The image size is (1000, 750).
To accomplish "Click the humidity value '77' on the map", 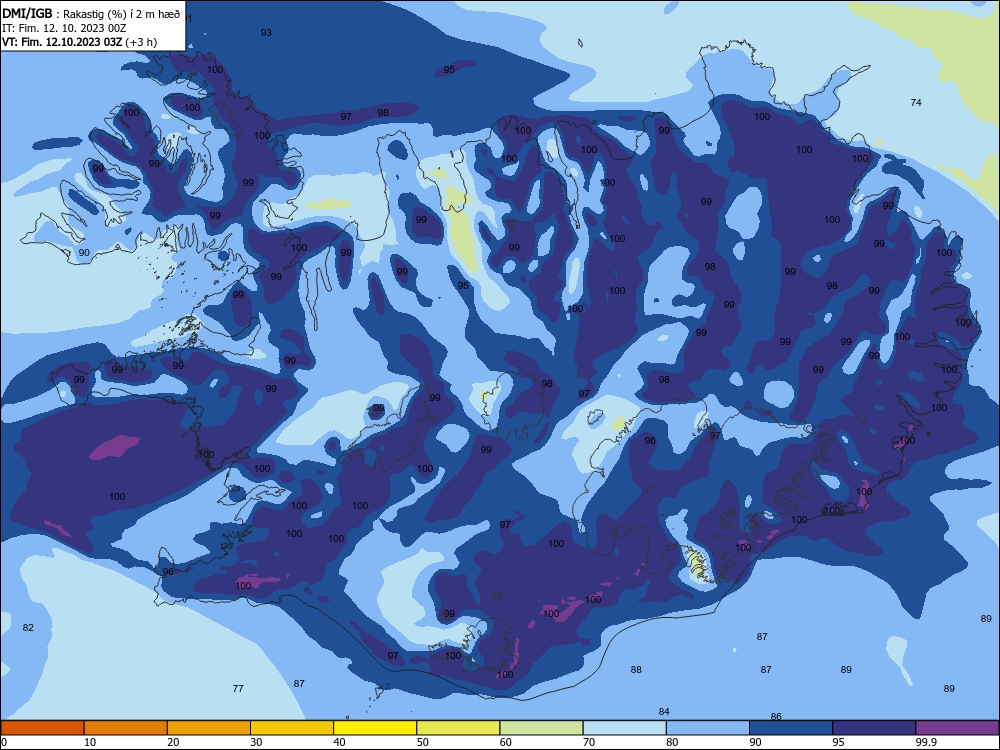I will click(238, 688).
